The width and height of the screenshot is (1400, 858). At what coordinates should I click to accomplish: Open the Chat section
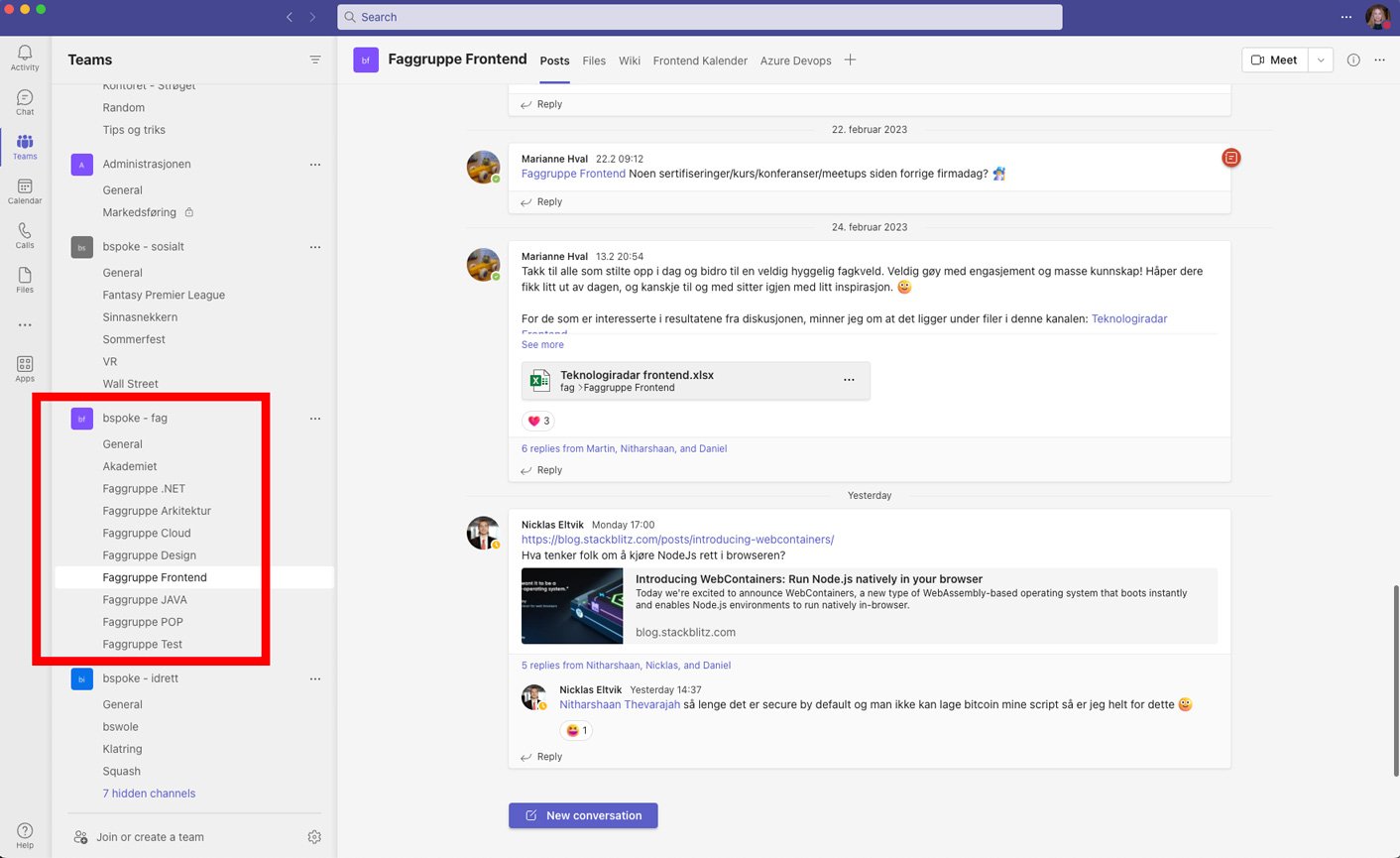25,102
